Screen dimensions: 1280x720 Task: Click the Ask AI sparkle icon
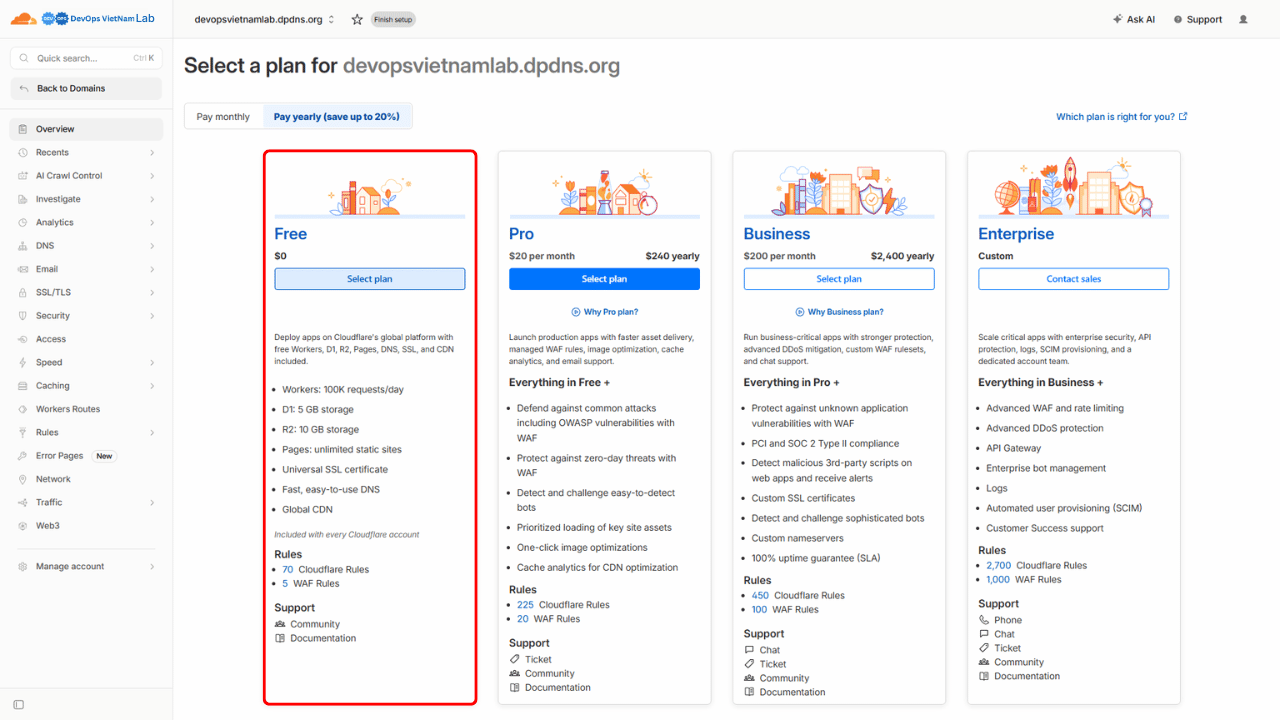[x=1117, y=19]
